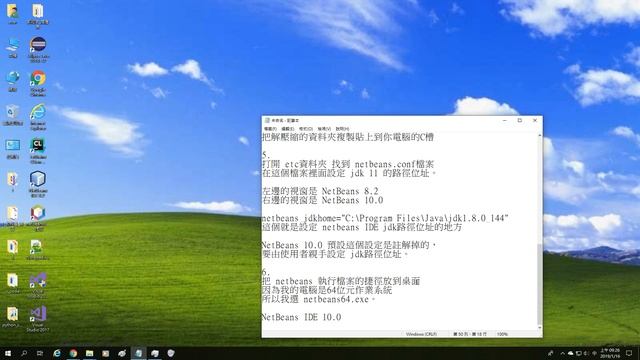Click the '100%' zoom status bar entry

(x=502, y=334)
